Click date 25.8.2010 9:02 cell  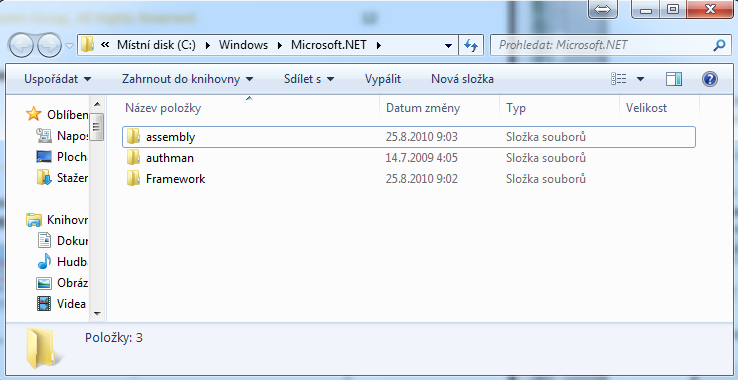tap(422, 179)
